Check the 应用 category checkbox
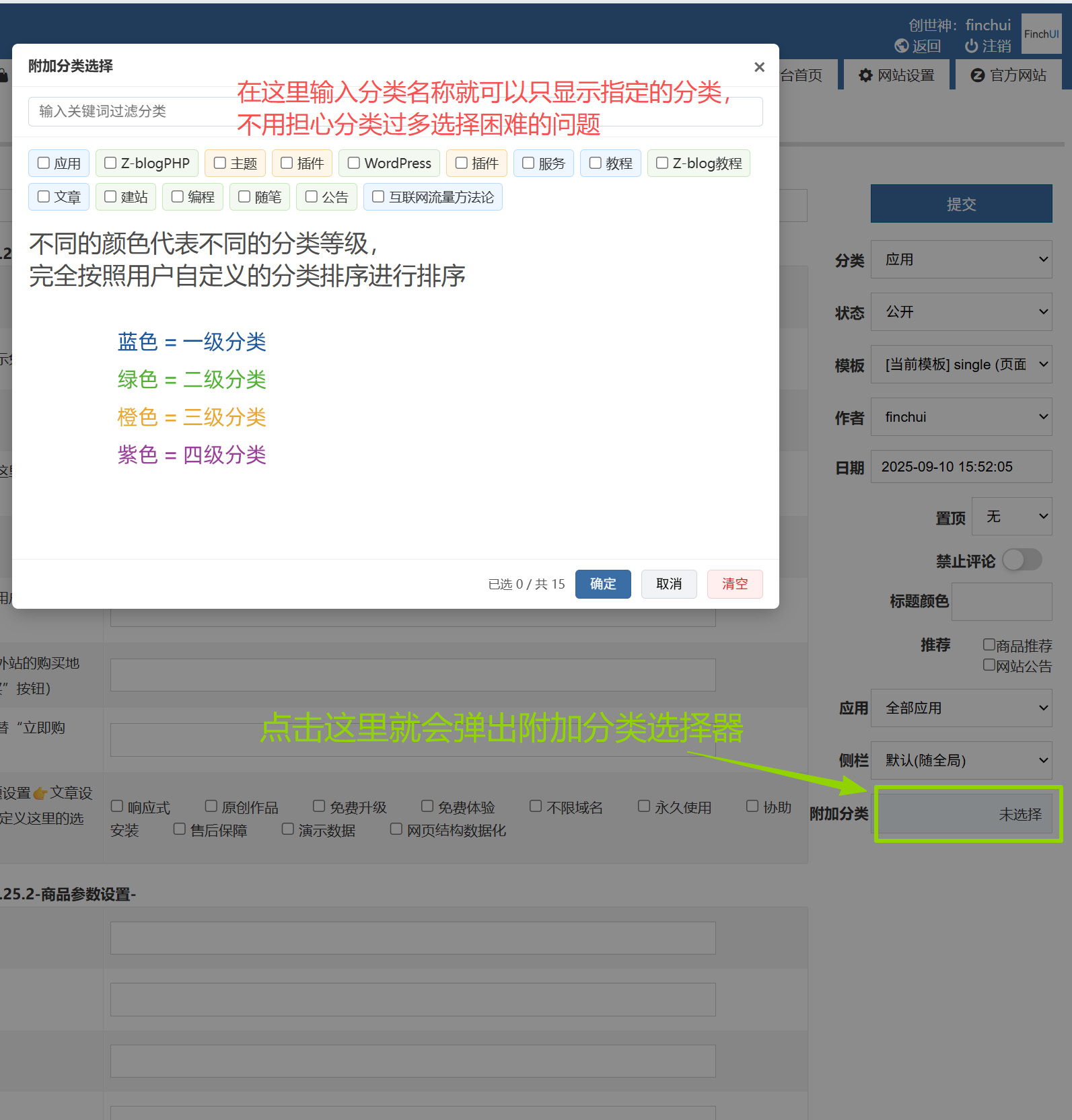Screen dimensions: 1072x1120 coord(44,163)
